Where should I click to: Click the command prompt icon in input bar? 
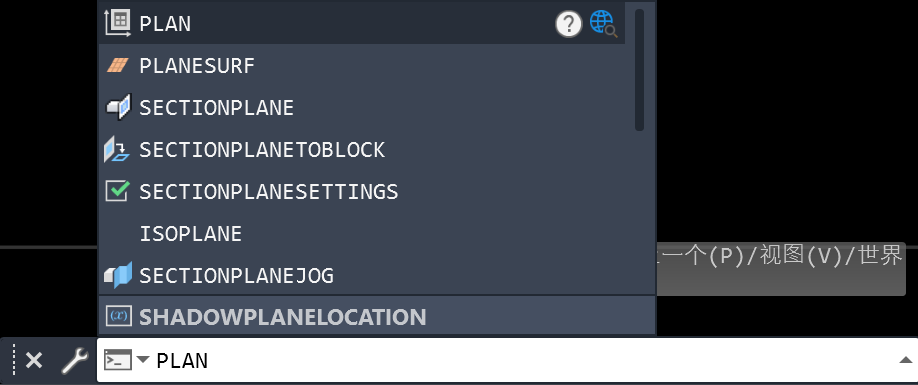[x=118, y=360]
